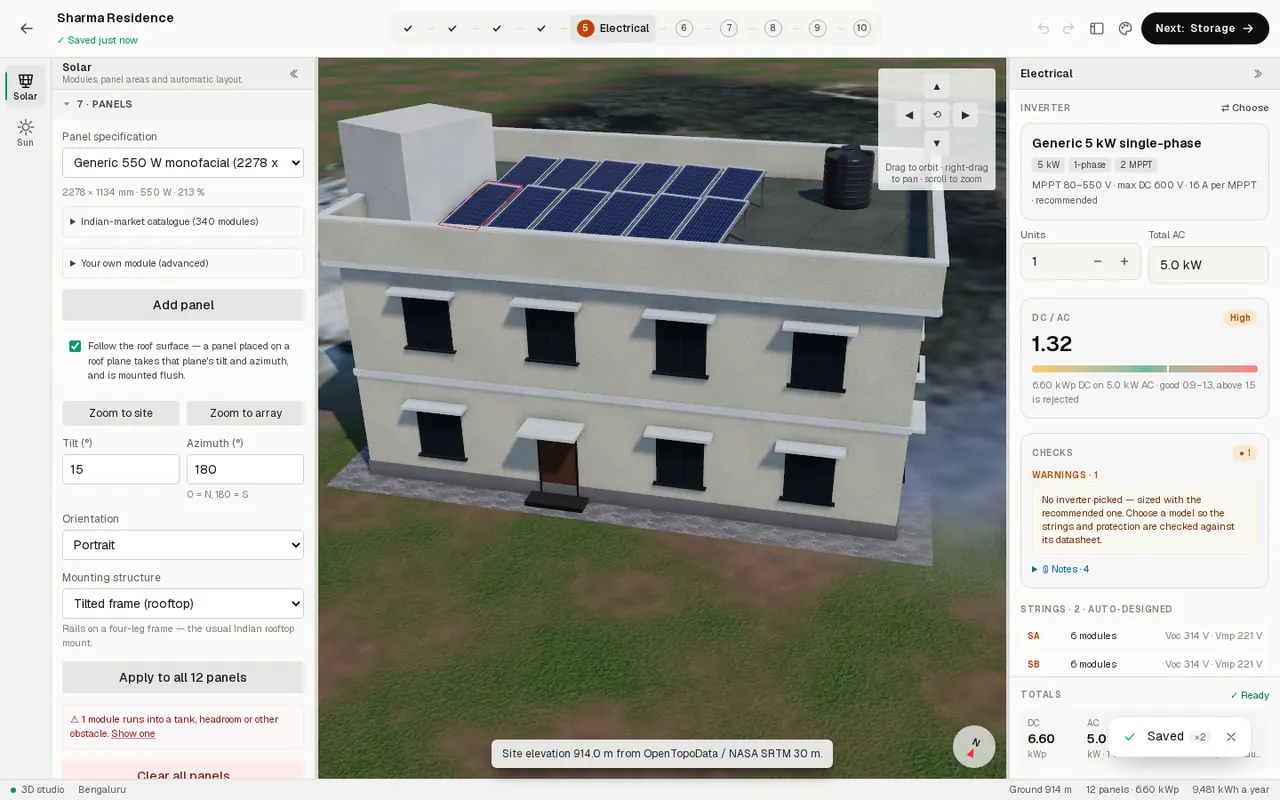Click the 'Generic 5 kW single-phase' inverter card
Screen dimensions: 1280x800
(x=1144, y=171)
